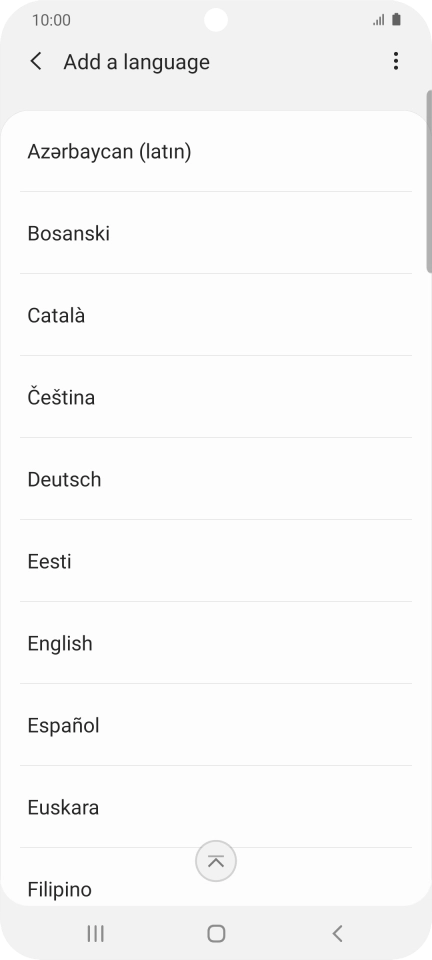Screen dimensions: 432x960
Task: Choose Español as the language
Action: [x=216, y=725]
